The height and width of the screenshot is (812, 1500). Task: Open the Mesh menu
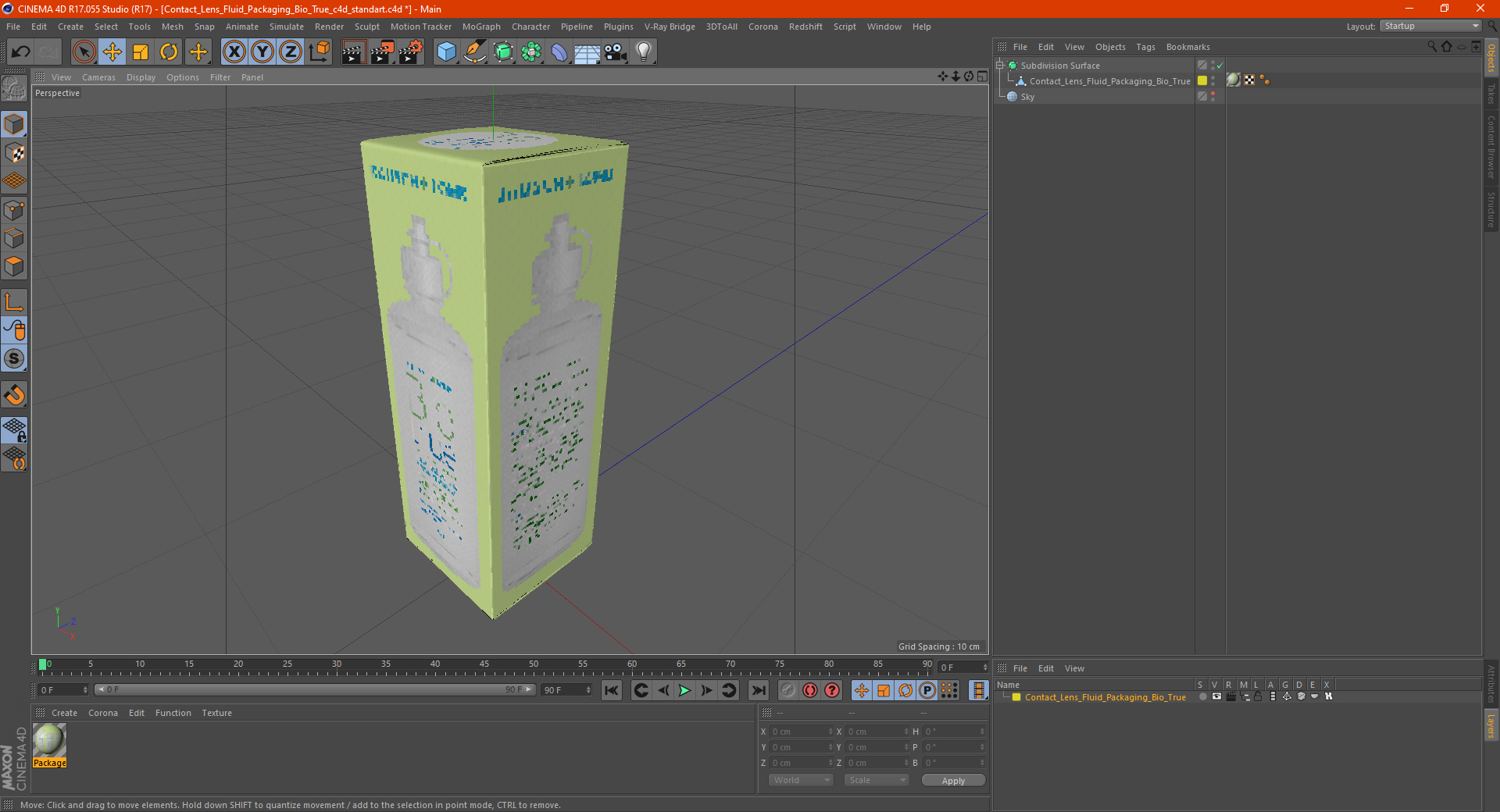click(x=173, y=27)
